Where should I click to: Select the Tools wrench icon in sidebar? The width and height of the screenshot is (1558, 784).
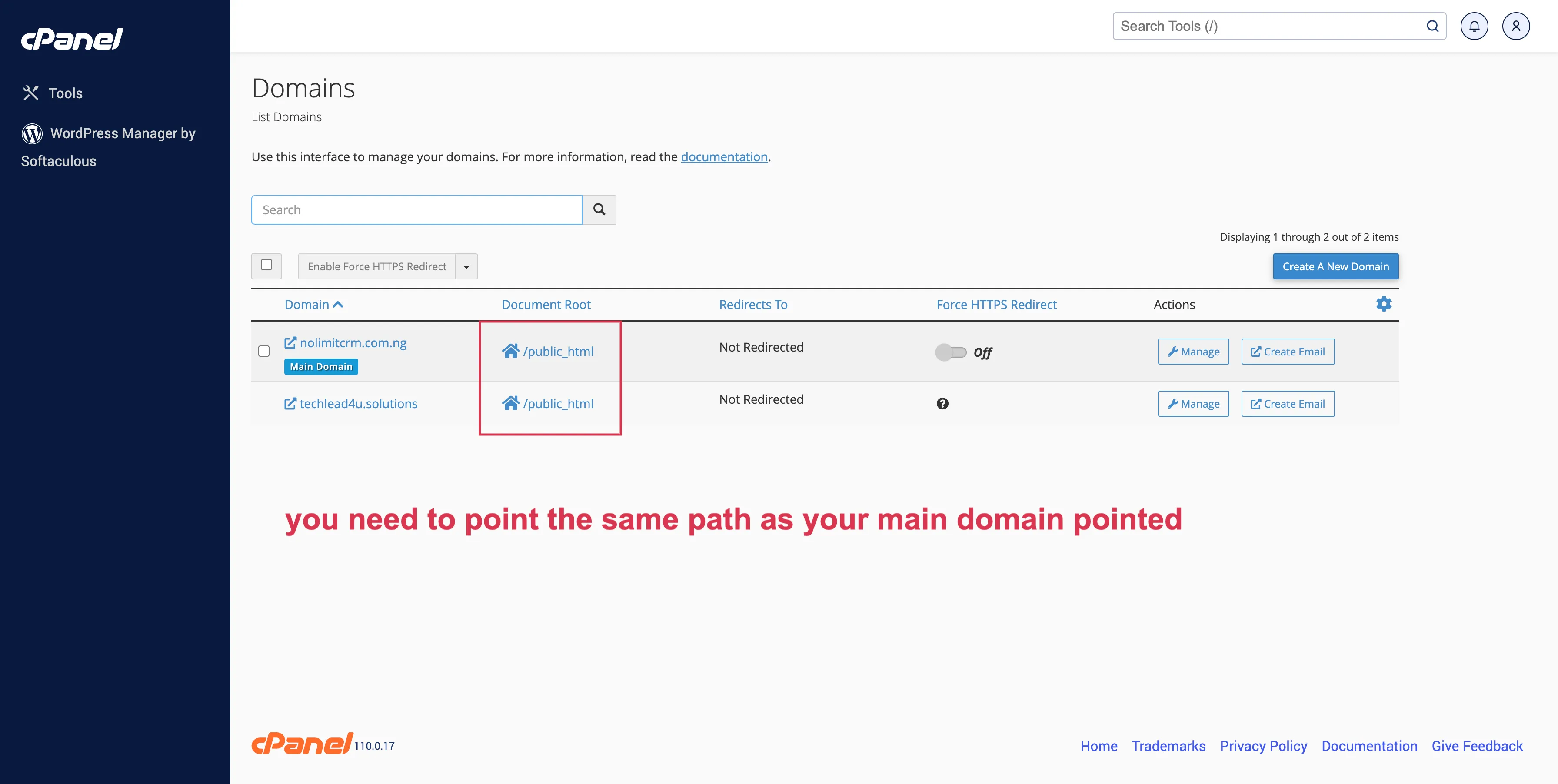point(31,93)
